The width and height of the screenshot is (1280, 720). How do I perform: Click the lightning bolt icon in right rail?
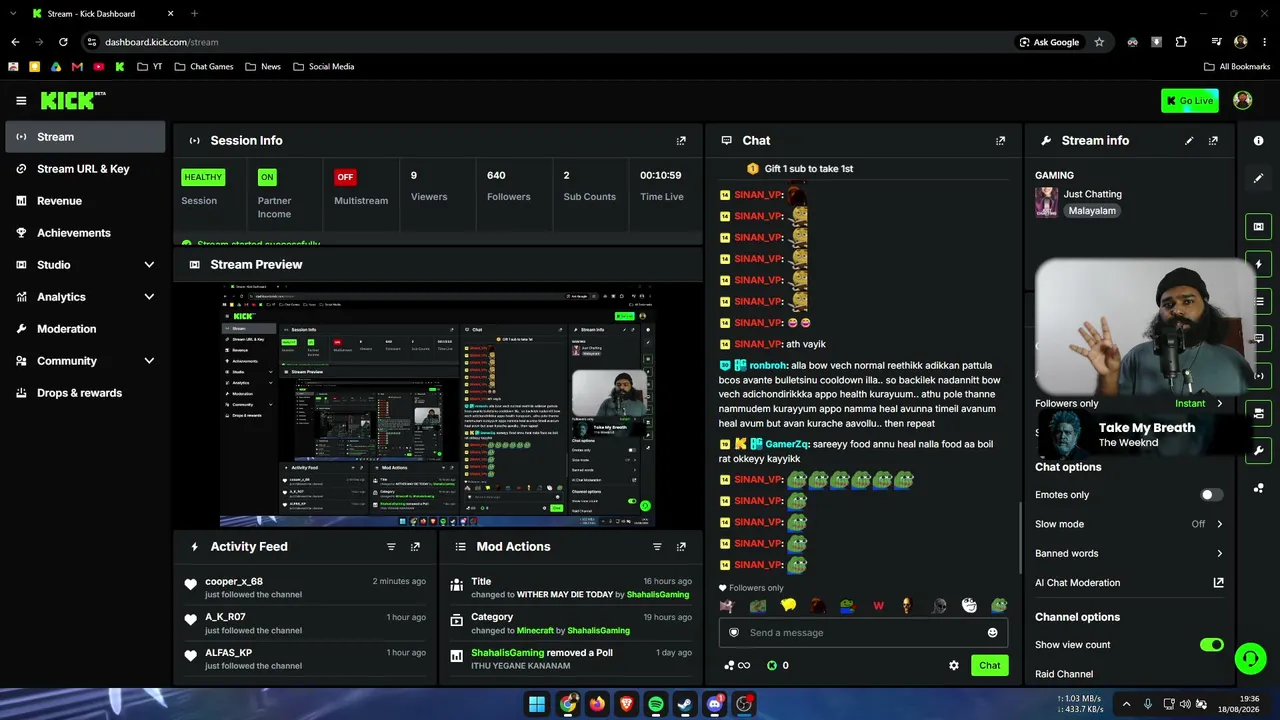click(1258, 264)
